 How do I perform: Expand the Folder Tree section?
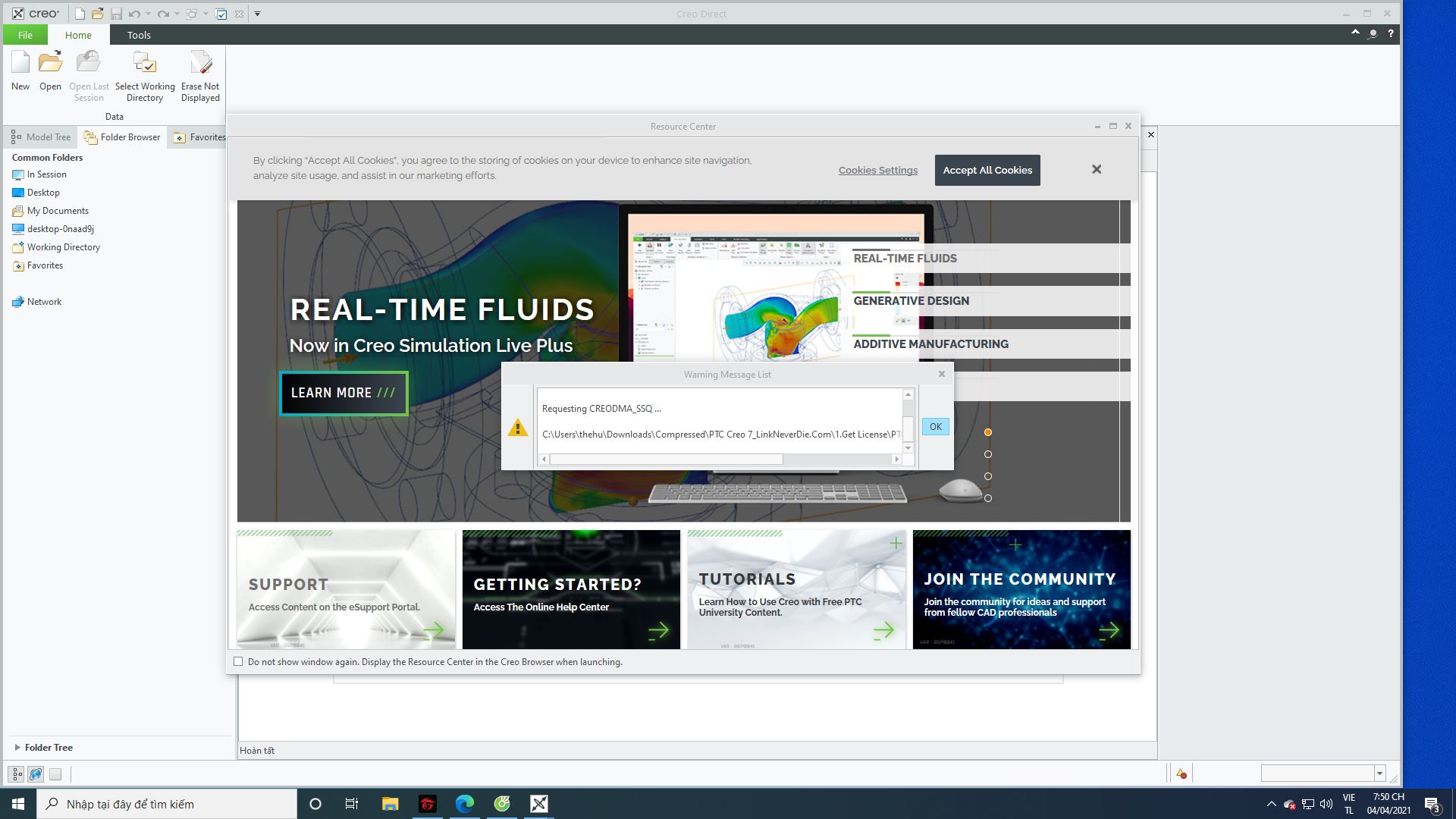point(17,747)
